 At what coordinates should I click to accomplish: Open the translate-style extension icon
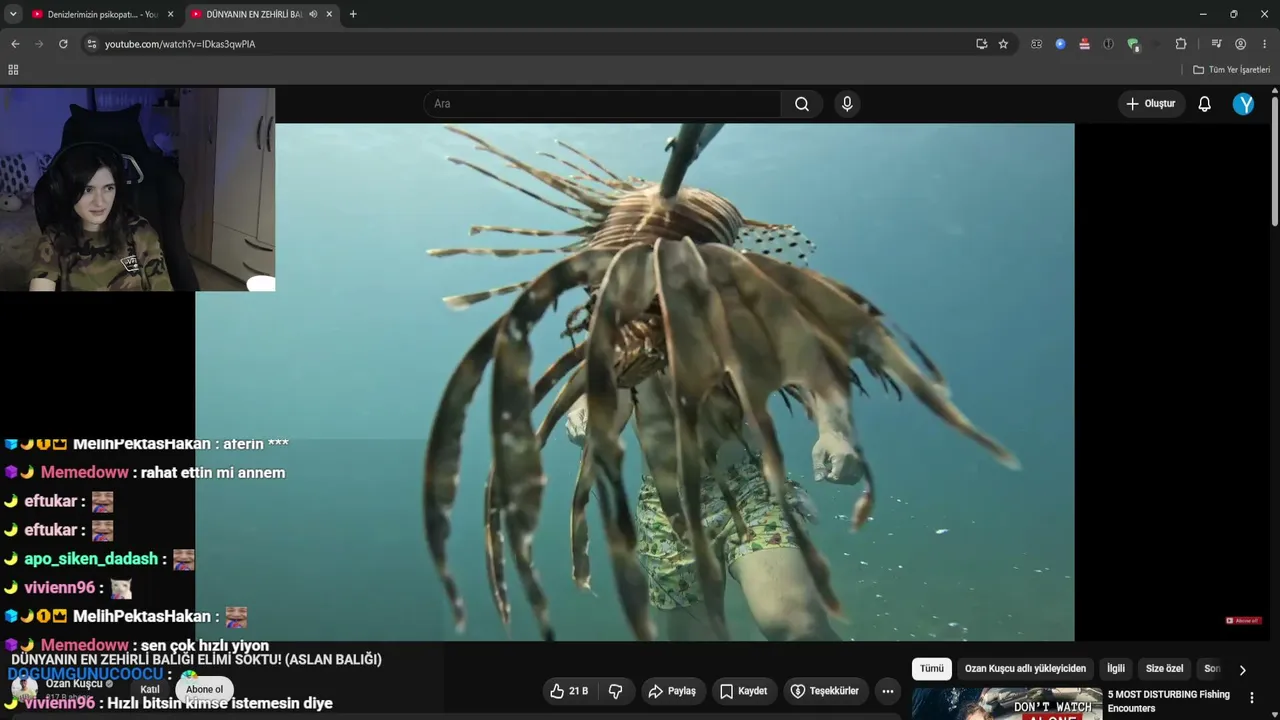[x=1036, y=44]
